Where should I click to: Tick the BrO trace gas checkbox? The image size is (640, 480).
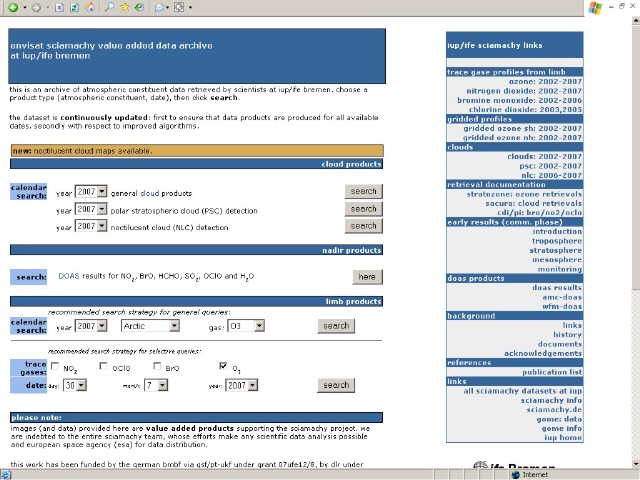point(157,366)
